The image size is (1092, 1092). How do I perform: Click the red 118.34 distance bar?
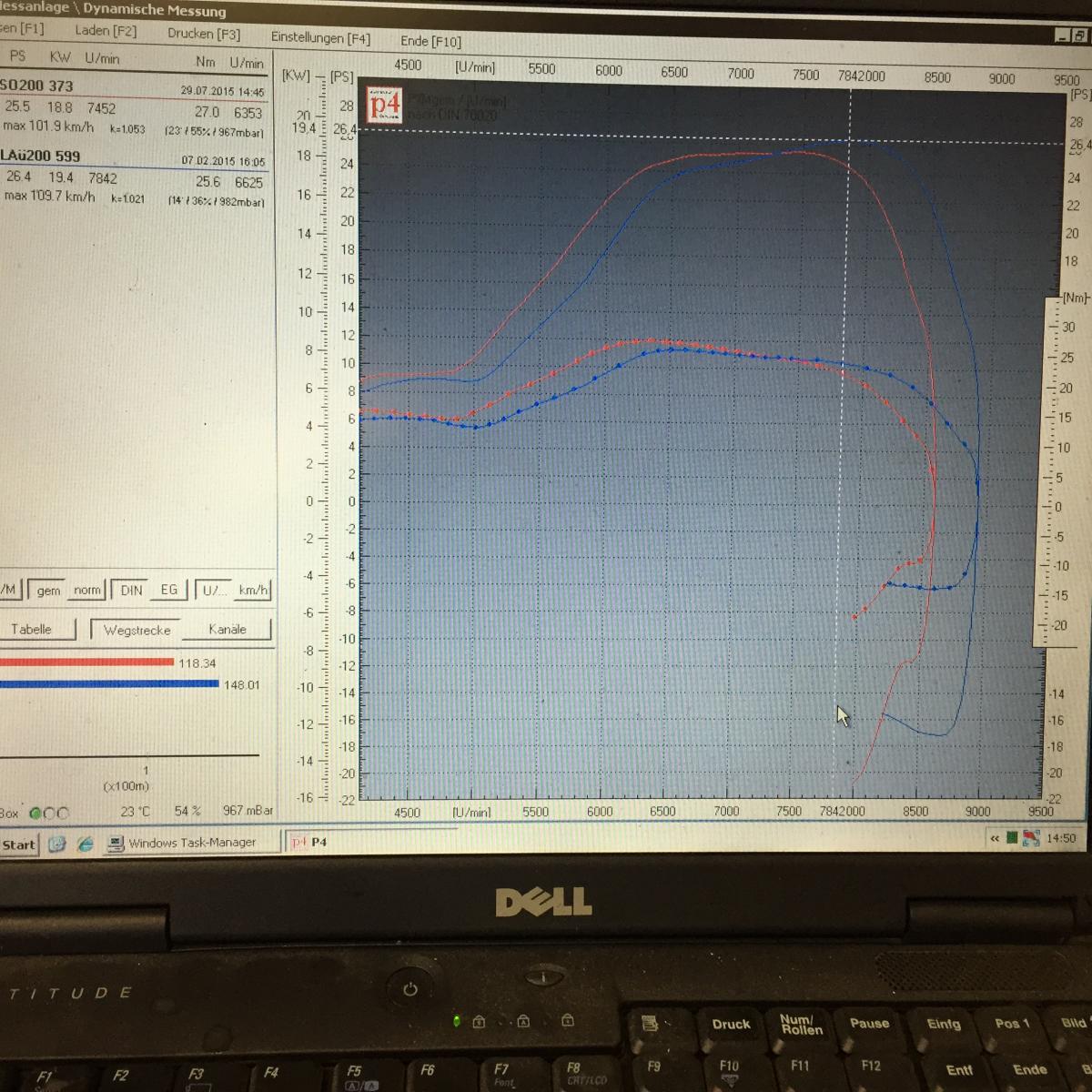click(x=86, y=662)
